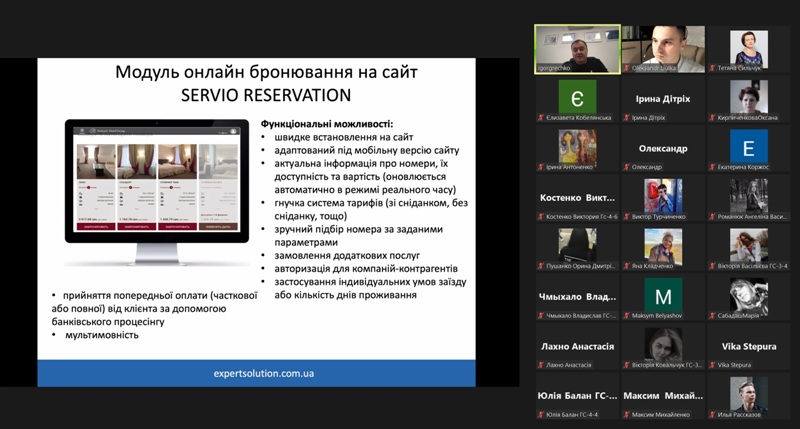Click large name text Vika Stepura
Screen dimensions: 800x429
pos(749,346)
